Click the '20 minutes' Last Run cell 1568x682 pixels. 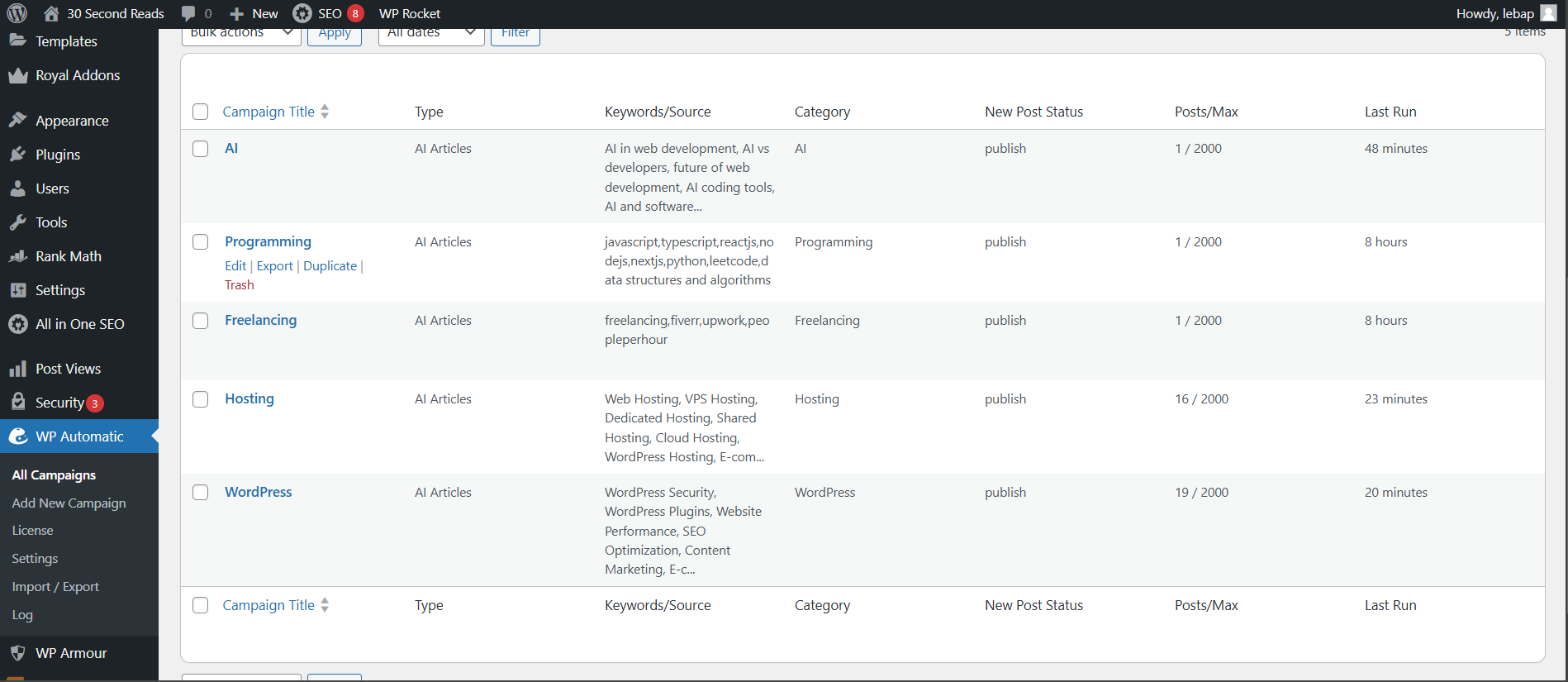[x=1395, y=493]
